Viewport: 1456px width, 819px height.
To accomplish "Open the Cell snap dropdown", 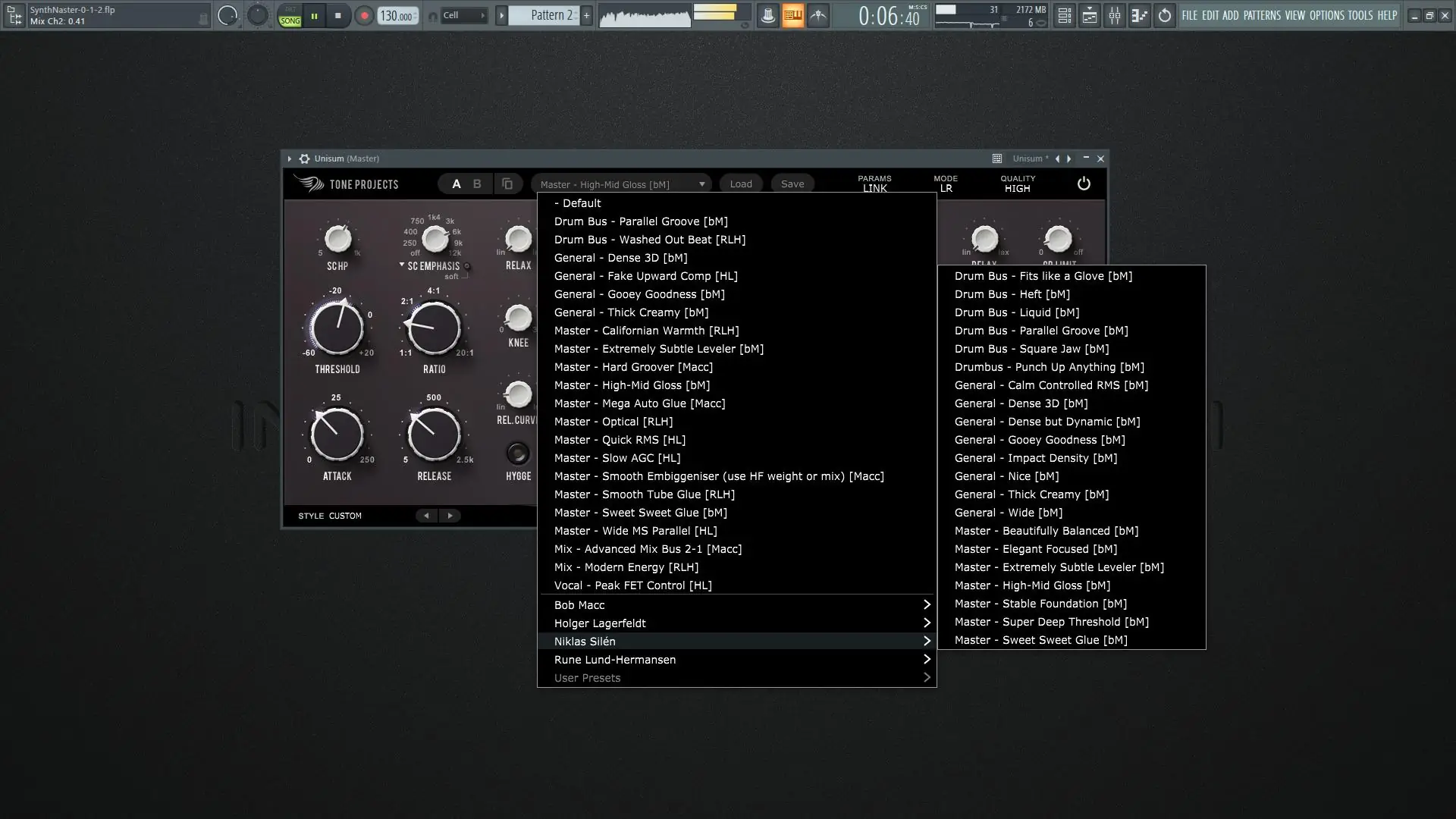I will (463, 15).
